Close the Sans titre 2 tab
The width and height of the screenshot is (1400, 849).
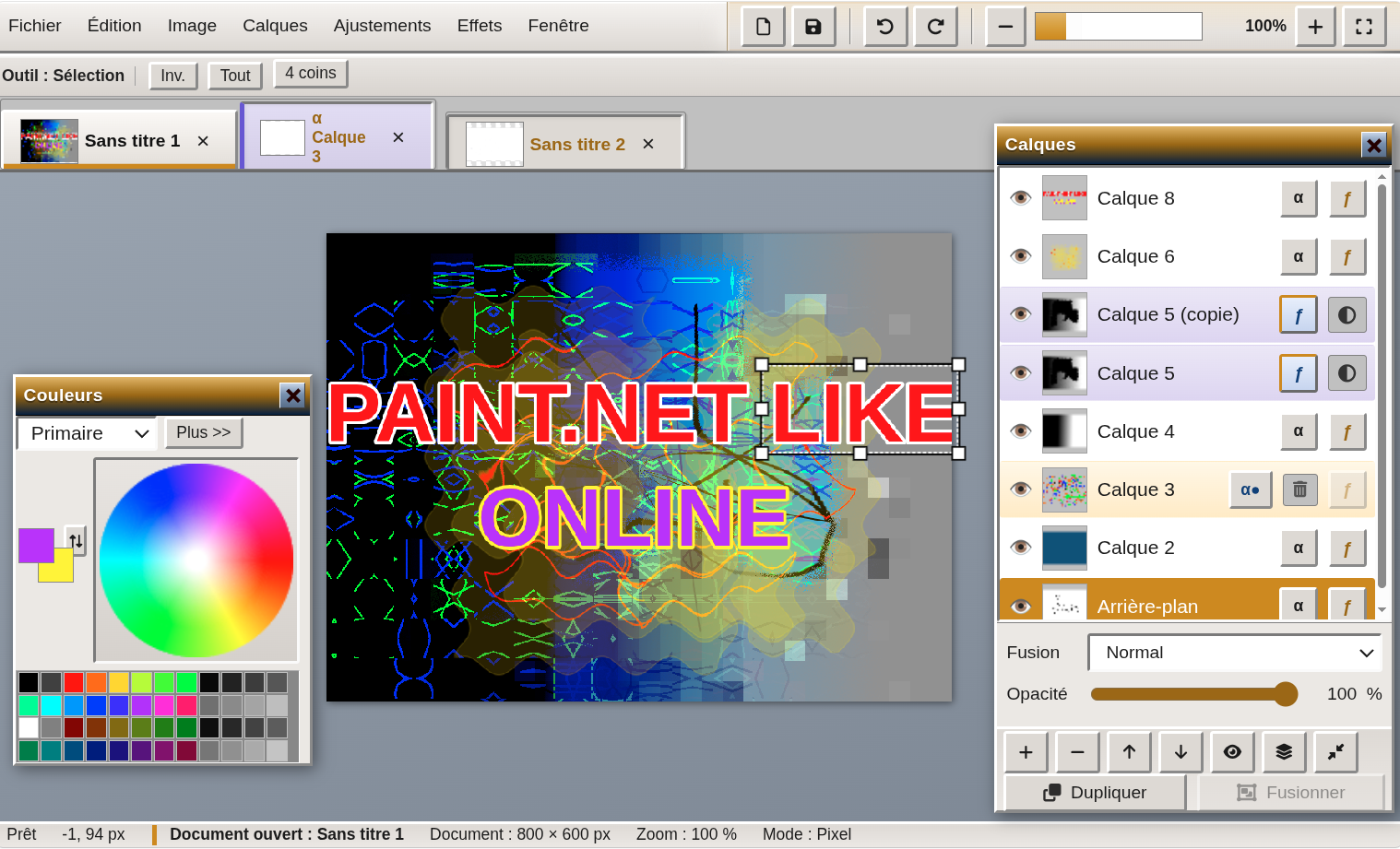point(648,144)
